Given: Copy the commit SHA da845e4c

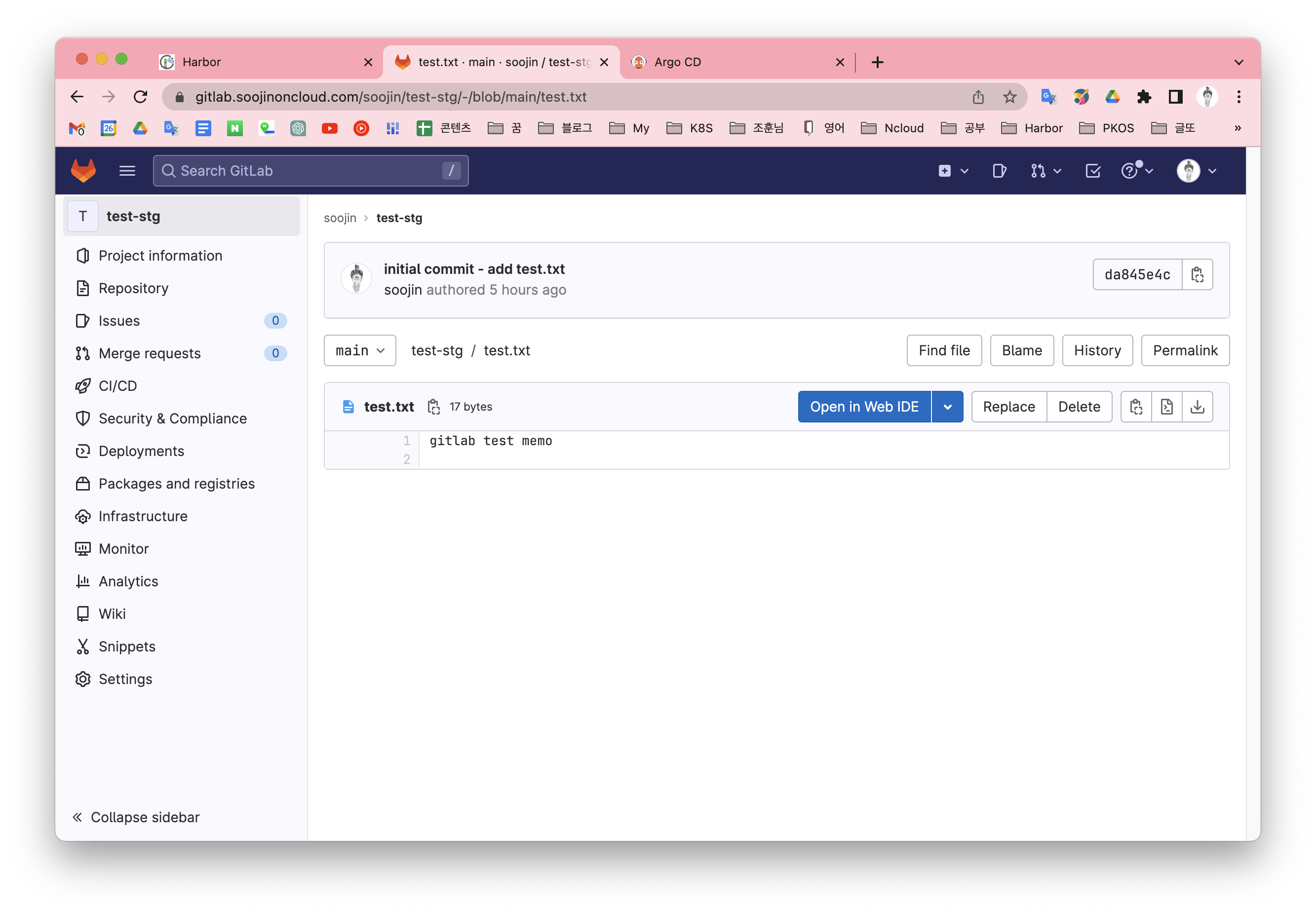Looking at the screenshot, I should click(x=1197, y=274).
